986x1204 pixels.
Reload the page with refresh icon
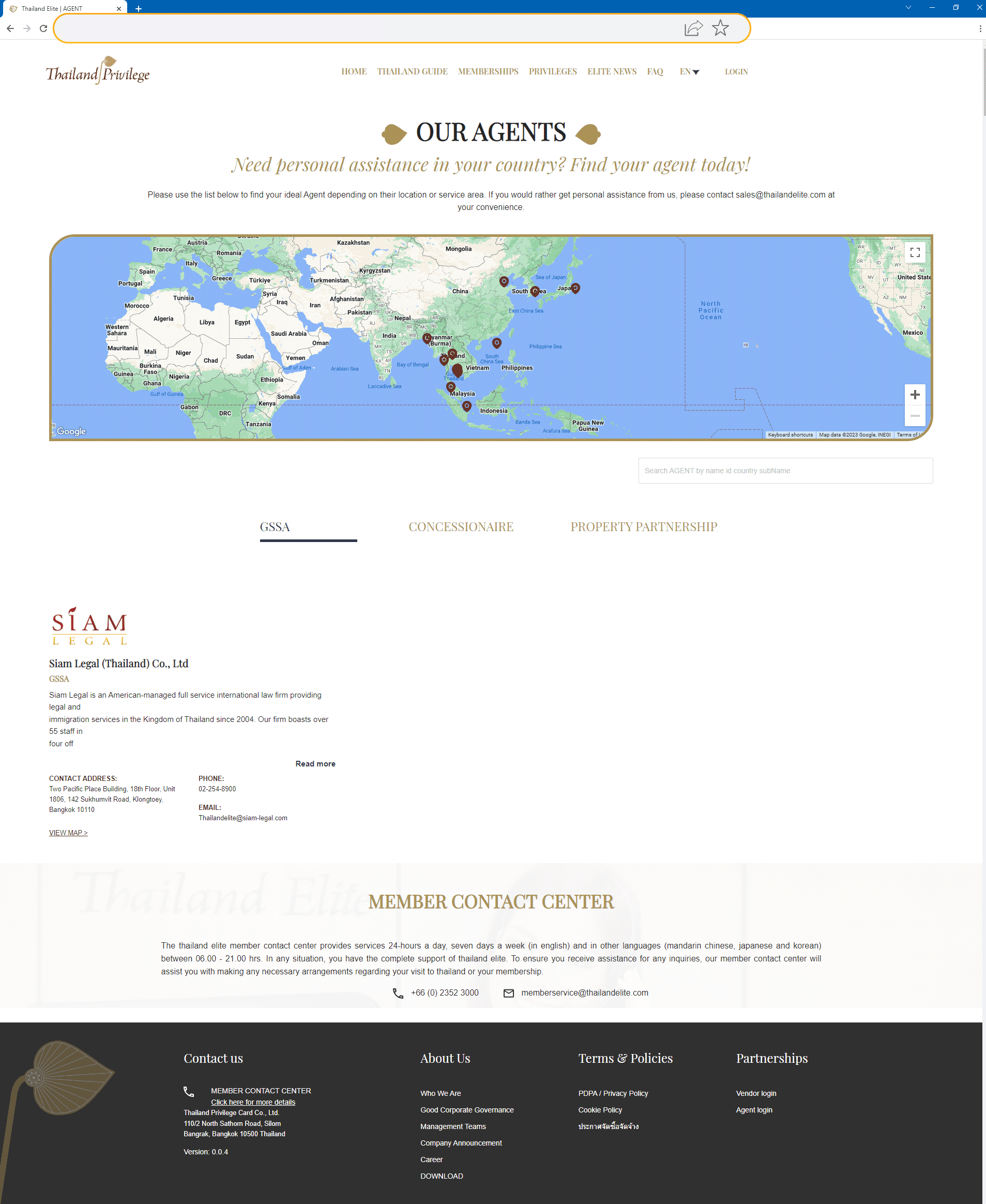(43, 28)
